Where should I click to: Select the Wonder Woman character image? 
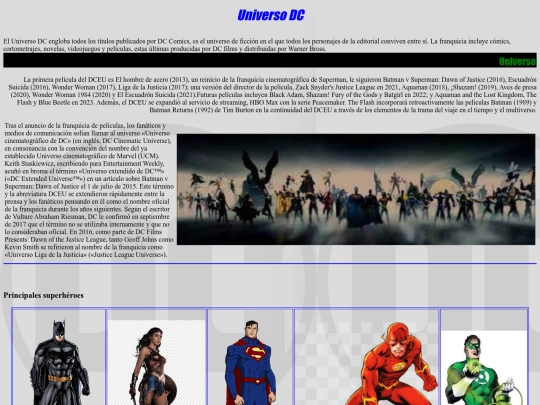click(x=157, y=362)
